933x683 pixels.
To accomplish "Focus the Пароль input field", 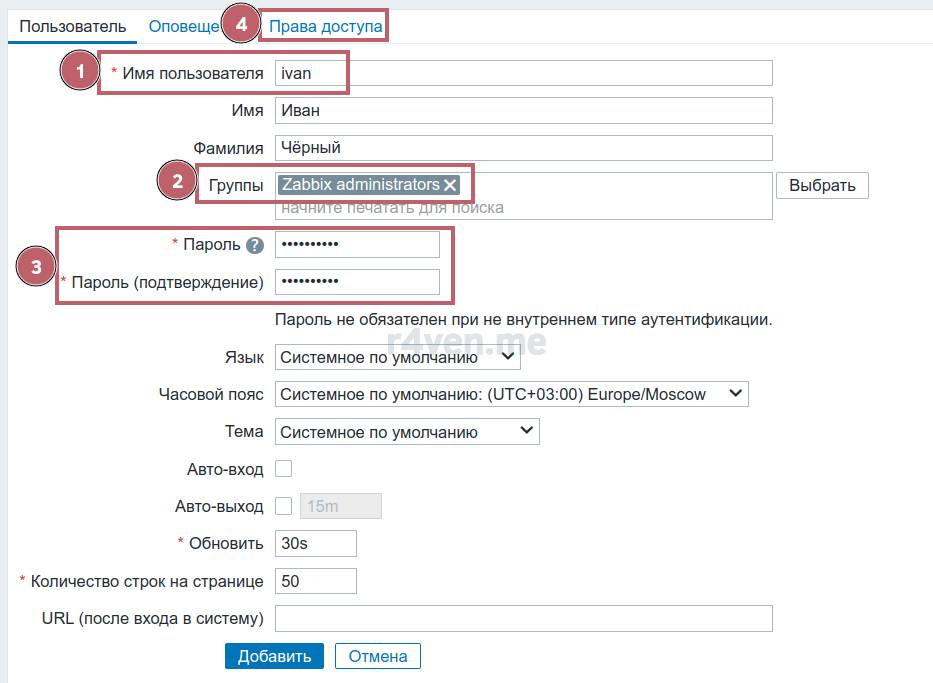I will pyautogui.click(x=357, y=244).
